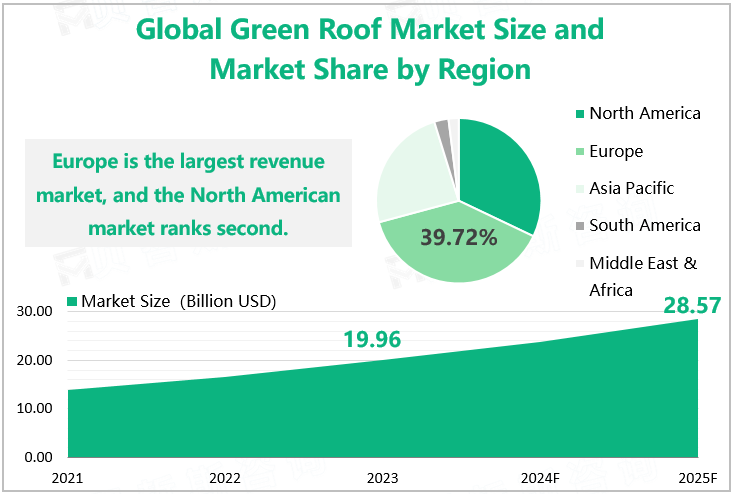Click the North America legend color square
This screenshot has height=494, width=736.
[x=578, y=113]
